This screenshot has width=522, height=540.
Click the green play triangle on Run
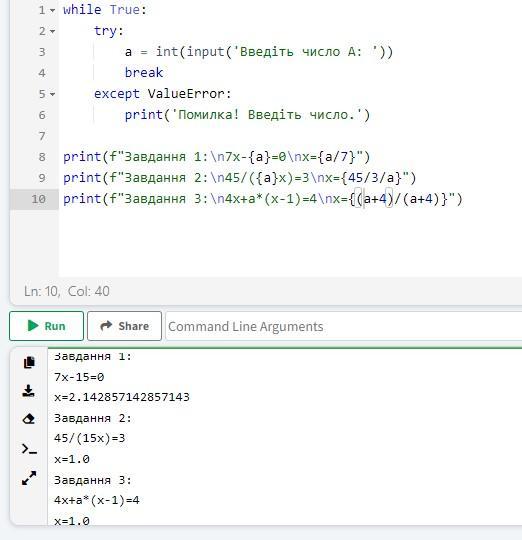pyautogui.click(x=33, y=325)
